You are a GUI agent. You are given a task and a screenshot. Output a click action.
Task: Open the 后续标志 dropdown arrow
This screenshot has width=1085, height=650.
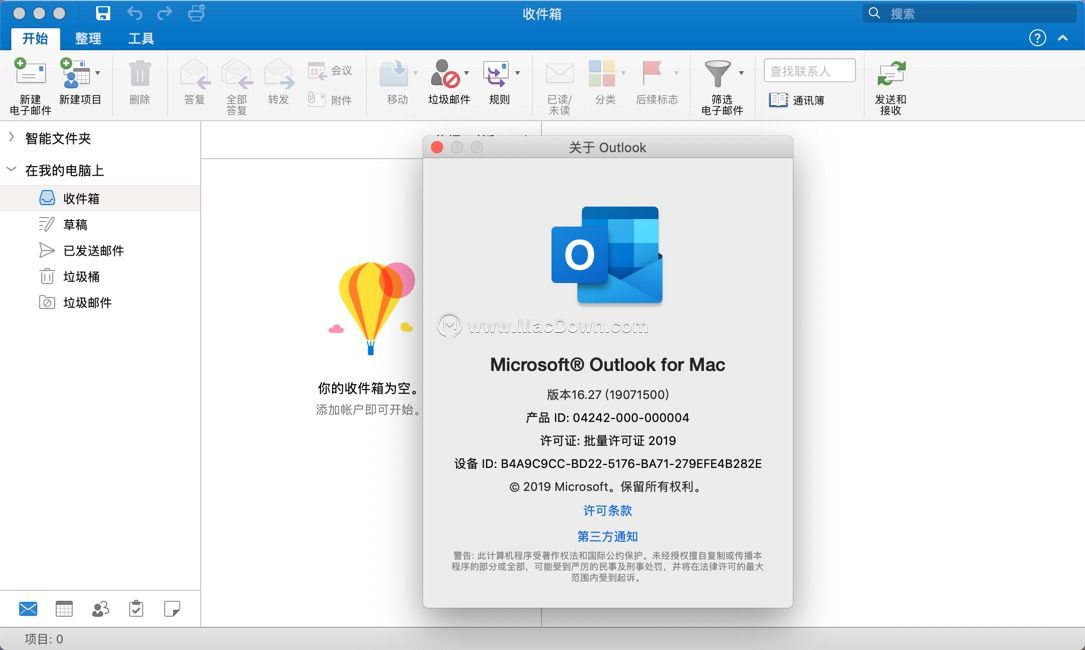click(x=676, y=73)
